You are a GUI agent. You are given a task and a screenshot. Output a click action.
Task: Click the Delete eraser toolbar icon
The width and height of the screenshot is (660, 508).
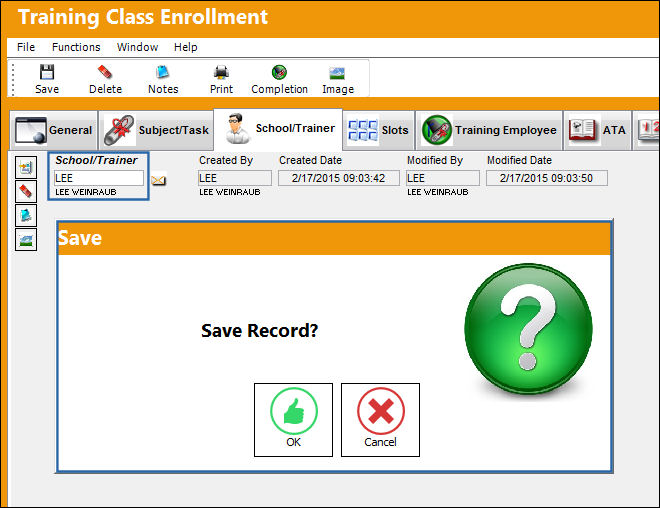[105, 72]
